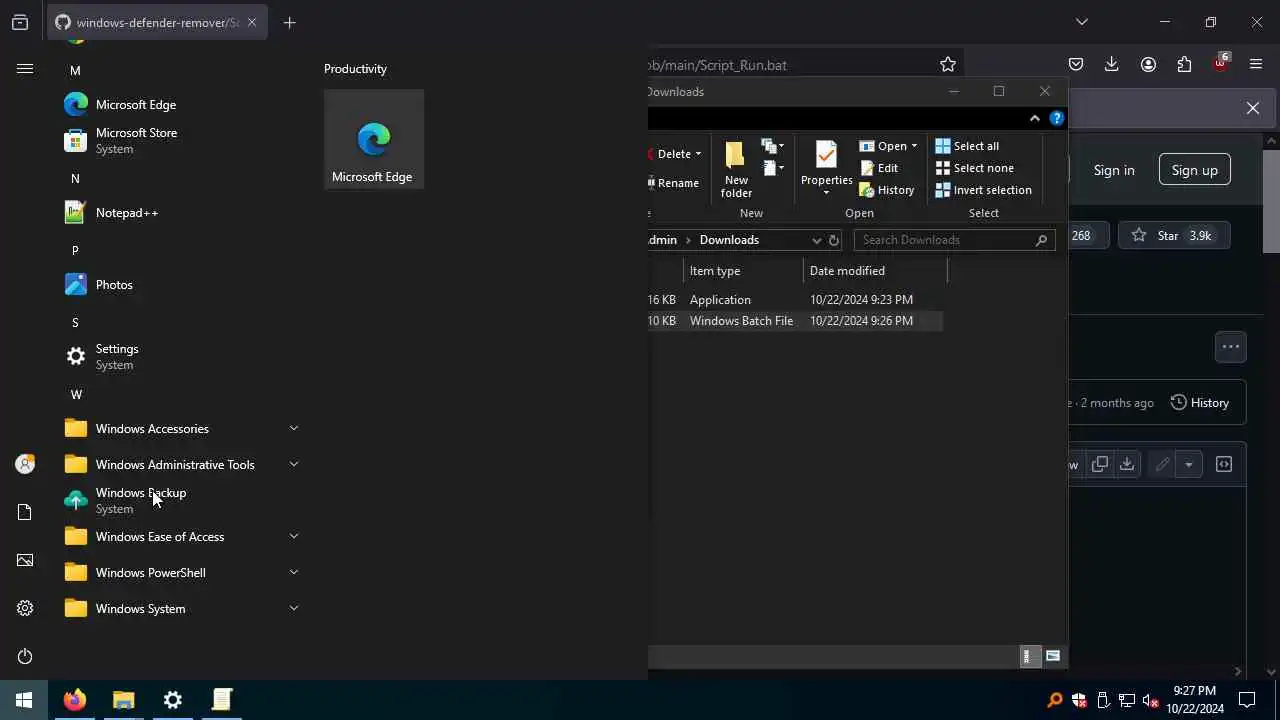Open Documents from the Start sidebar

[25, 512]
